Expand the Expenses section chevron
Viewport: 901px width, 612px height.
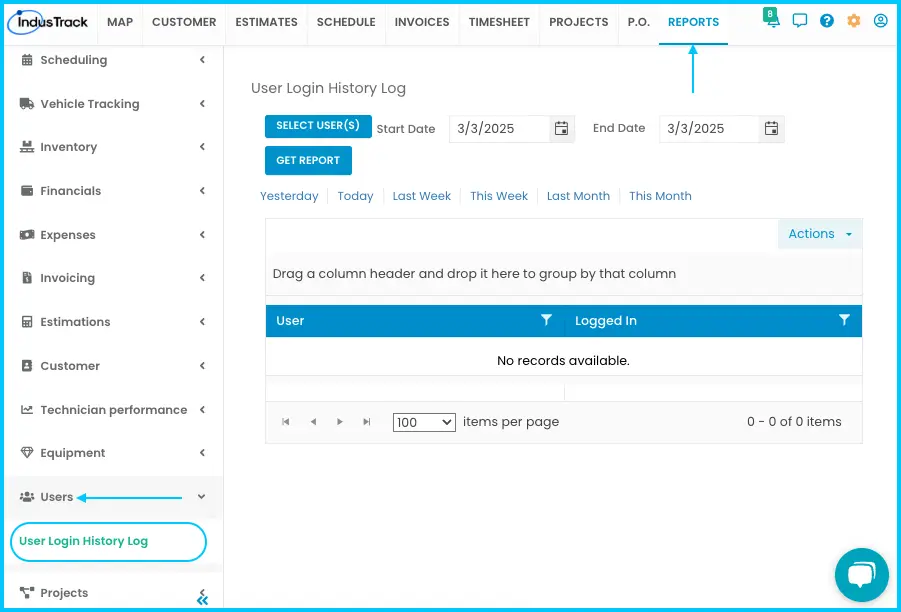(202, 234)
